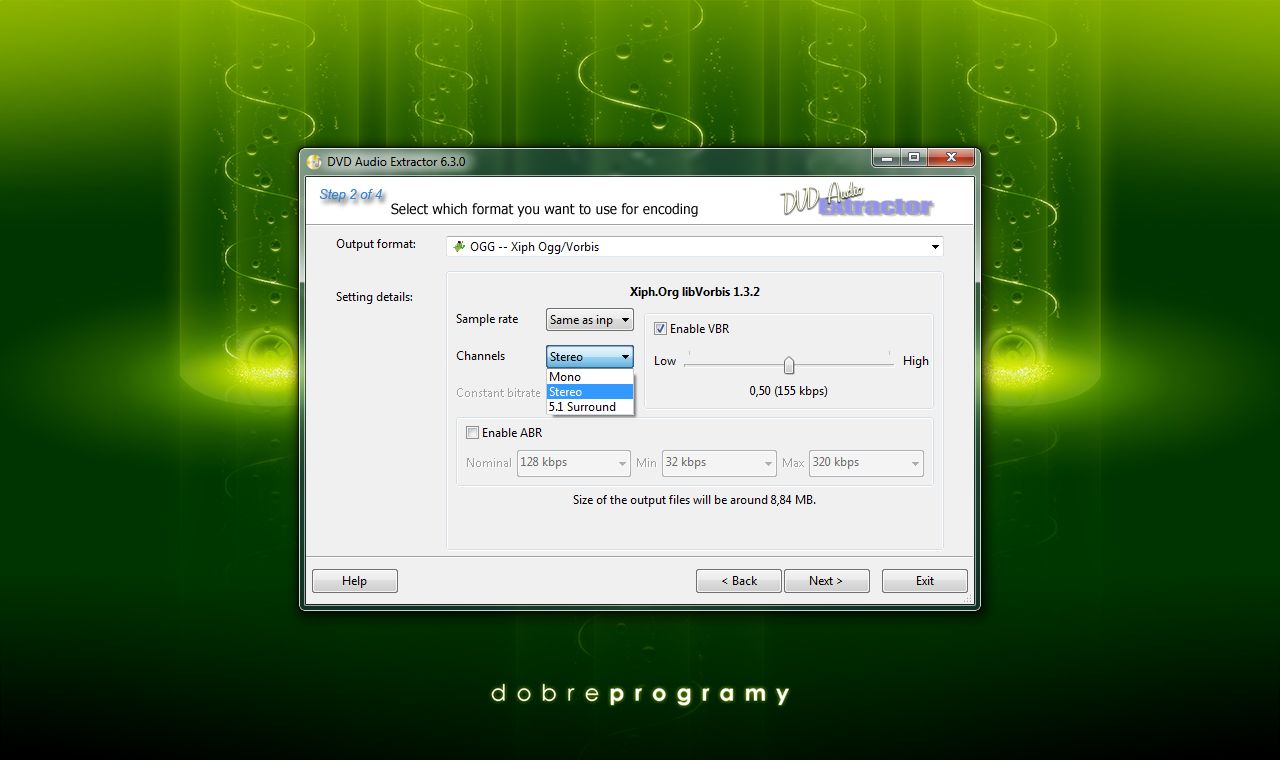Close the DVD Audio Extractor window
Screen dimensions: 1280x760
tap(951, 158)
